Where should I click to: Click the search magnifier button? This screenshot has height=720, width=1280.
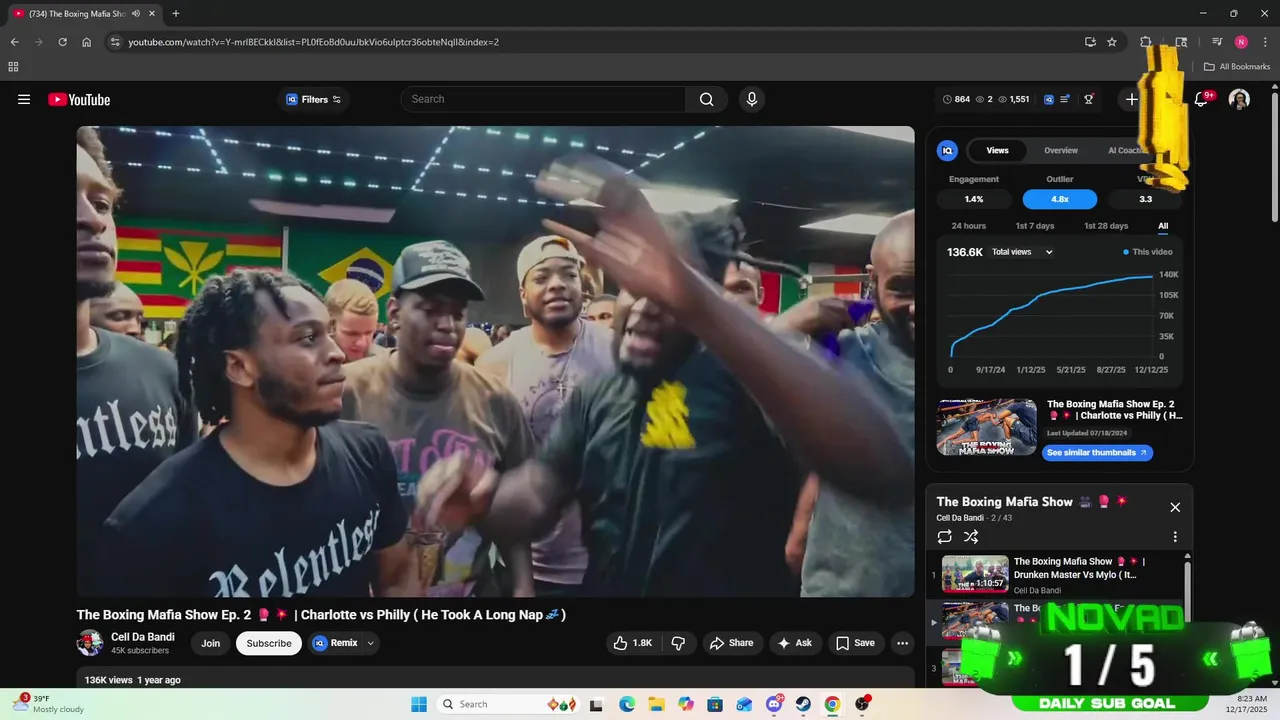706,99
